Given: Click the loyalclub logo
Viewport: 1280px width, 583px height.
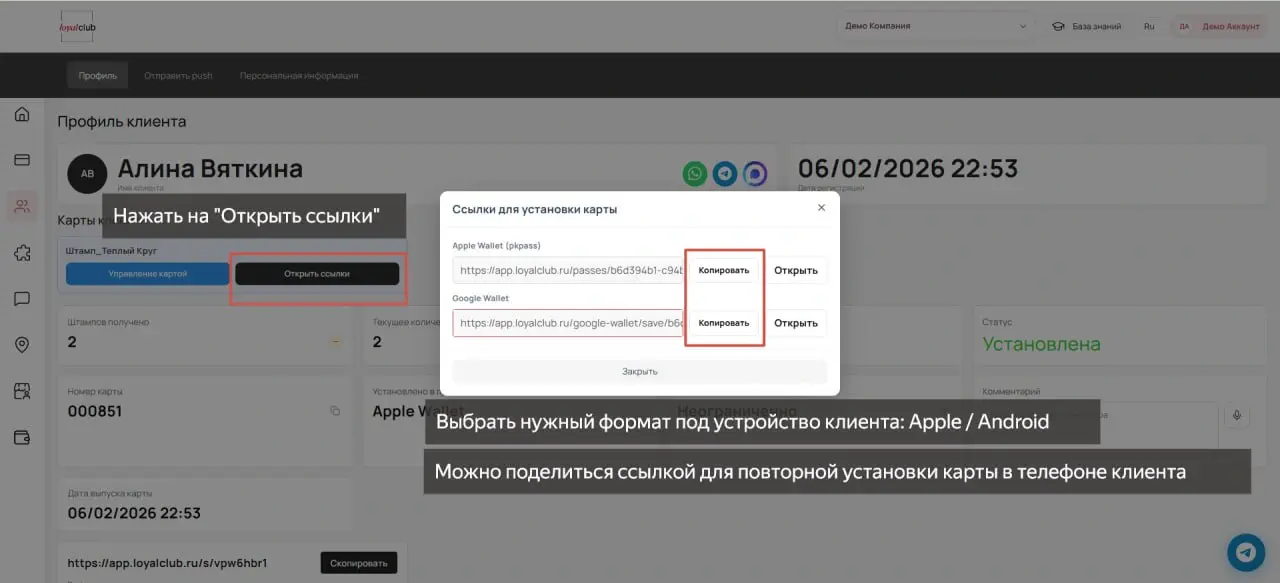Looking at the screenshot, I should pyautogui.click(x=78, y=27).
